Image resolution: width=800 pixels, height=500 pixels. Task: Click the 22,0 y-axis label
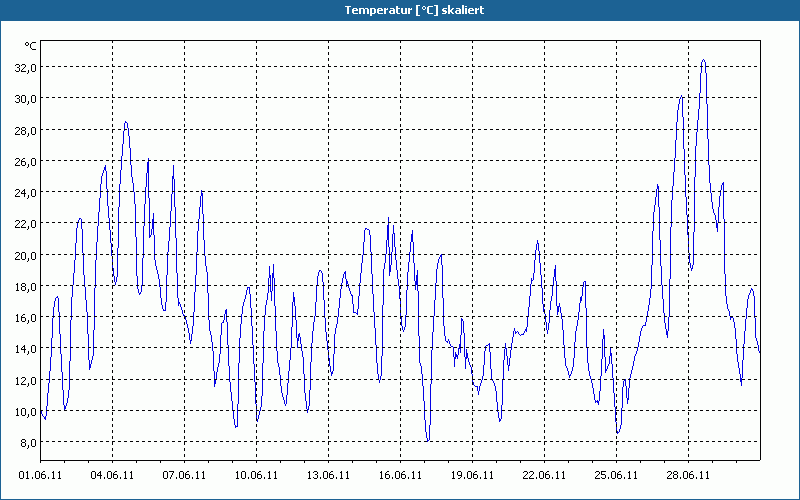26,223
